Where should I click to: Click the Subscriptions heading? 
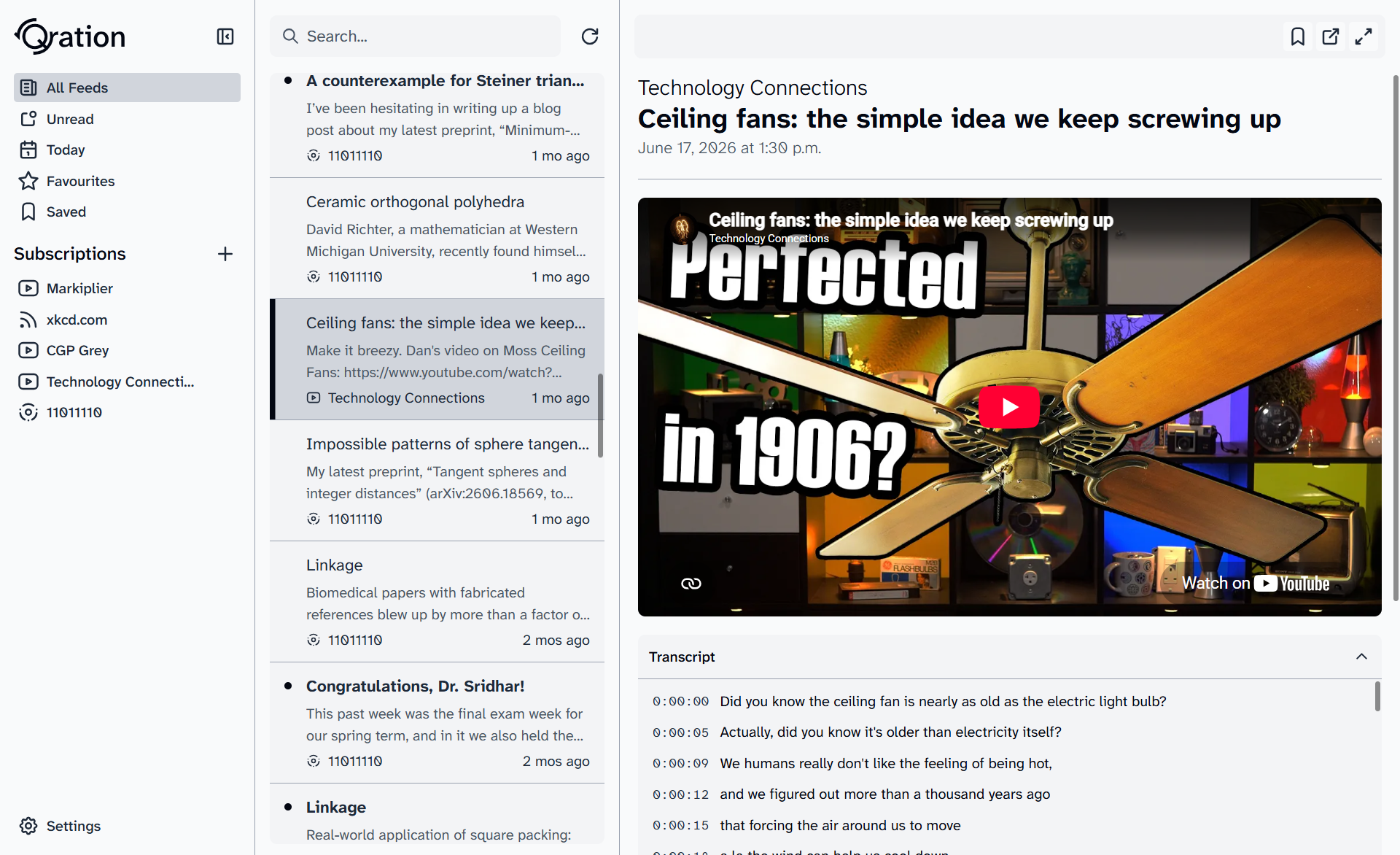tap(70, 254)
